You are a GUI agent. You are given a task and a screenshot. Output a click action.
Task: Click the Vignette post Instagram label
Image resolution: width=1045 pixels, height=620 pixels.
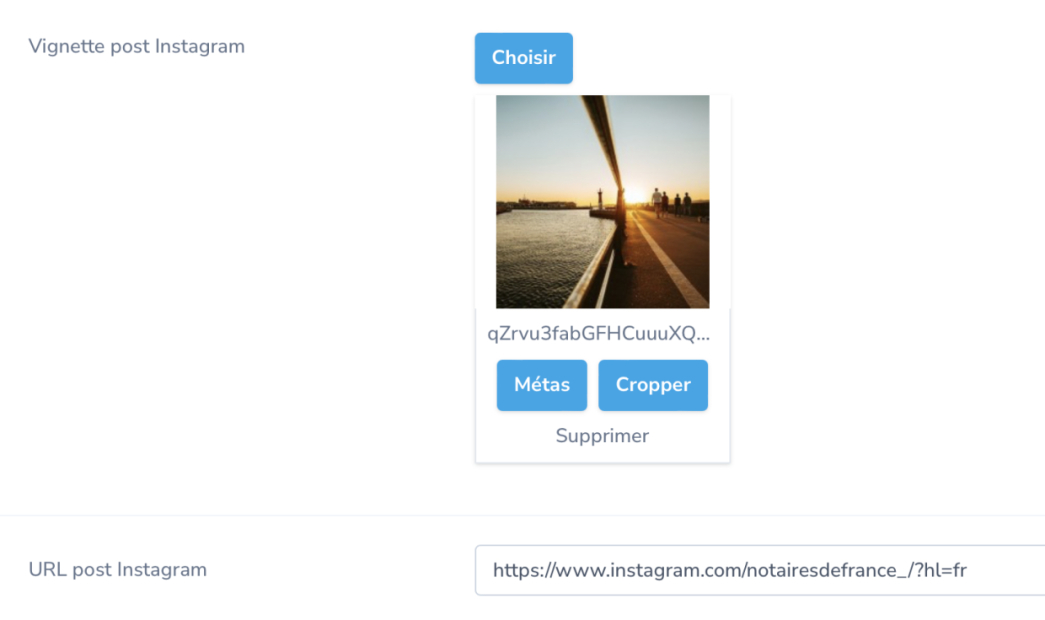click(x=137, y=47)
